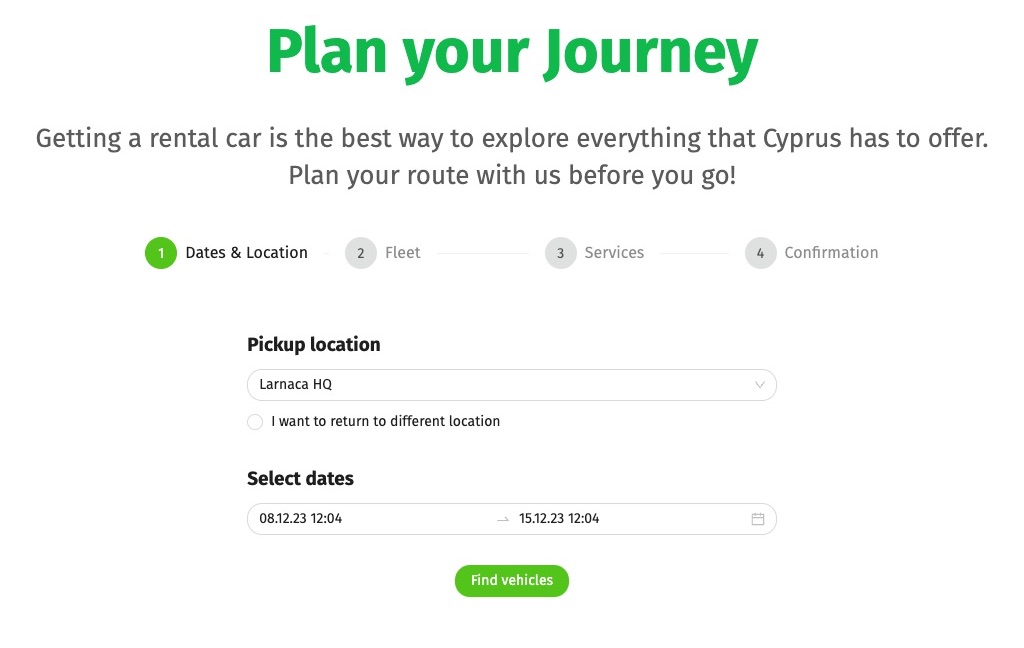This screenshot has height=648, width=1024.
Task: Select the Confirmation step label
Action: (x=831, y=253)
